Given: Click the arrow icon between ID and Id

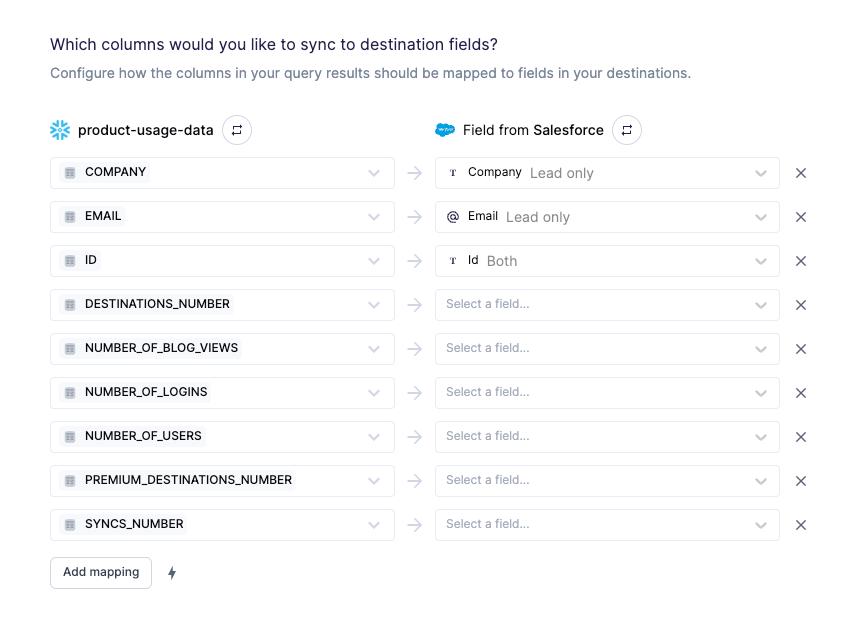Looking at the screenshot, I should pos(414,260).
